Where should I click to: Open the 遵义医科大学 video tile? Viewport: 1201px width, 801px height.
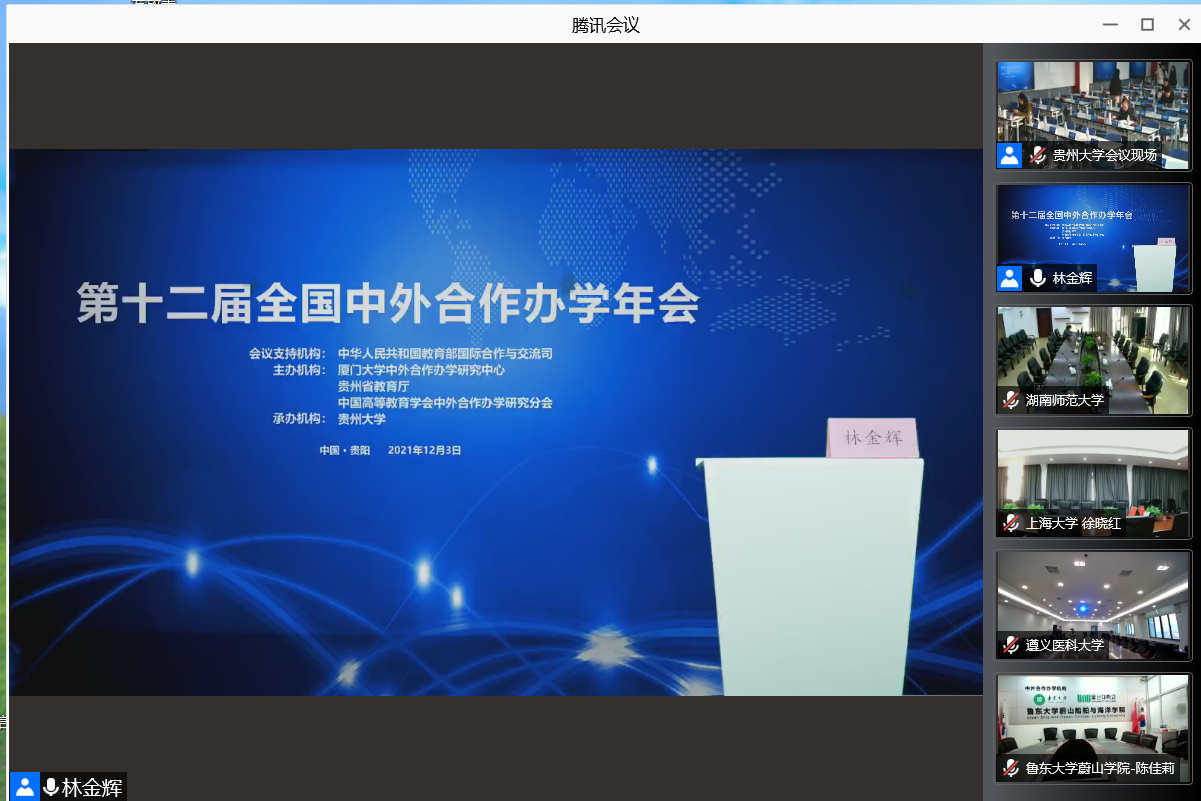pyautogui.click(x=1093, y=595)
